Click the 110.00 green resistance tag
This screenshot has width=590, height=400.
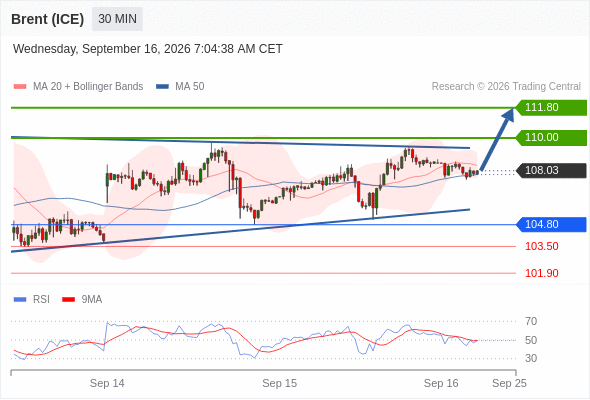click(x=551, y=138)
